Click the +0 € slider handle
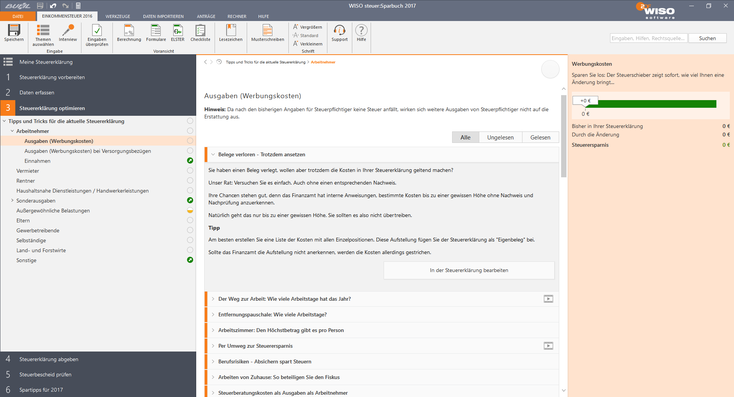 (x=585, y=101)
